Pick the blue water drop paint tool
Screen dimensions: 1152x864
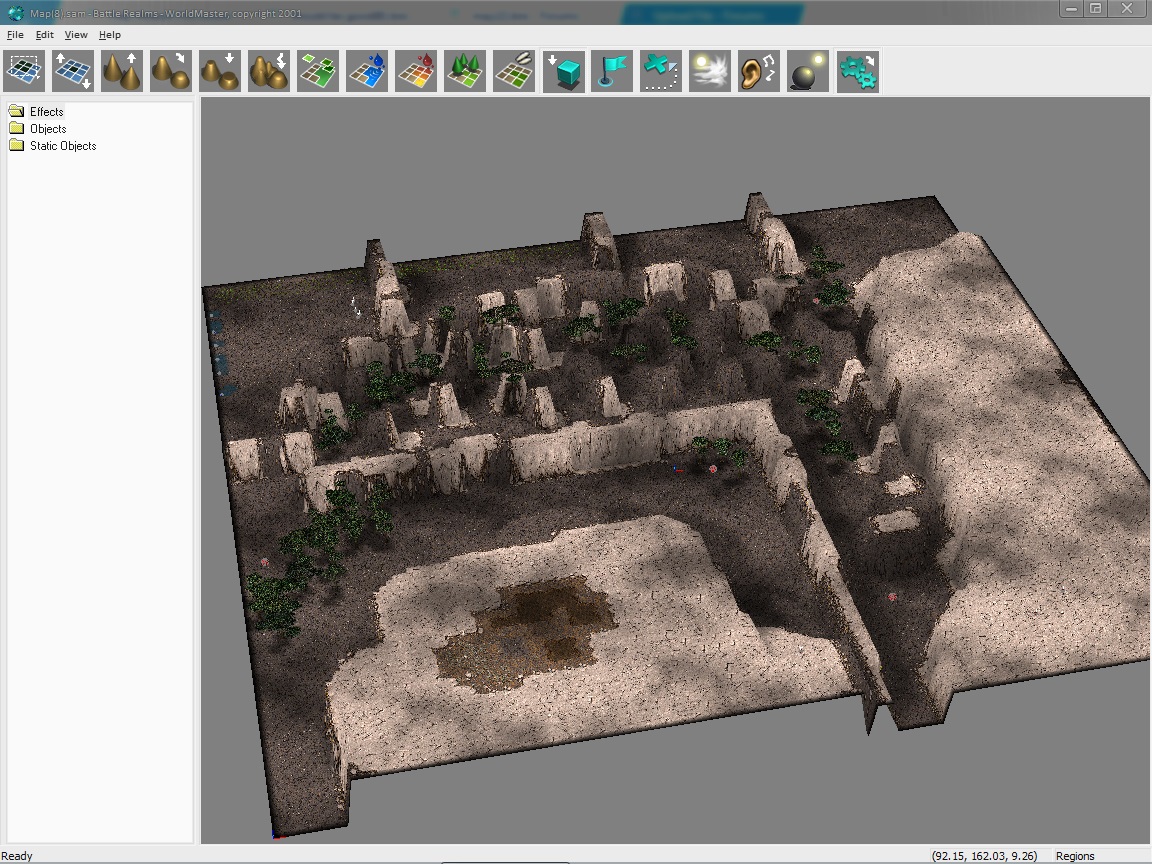pos(367,71)
